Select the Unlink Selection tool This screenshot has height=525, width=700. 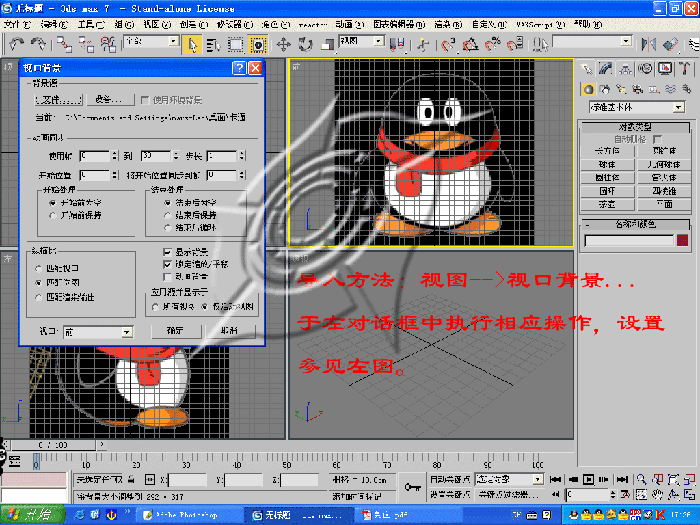(x=86, y=45)
